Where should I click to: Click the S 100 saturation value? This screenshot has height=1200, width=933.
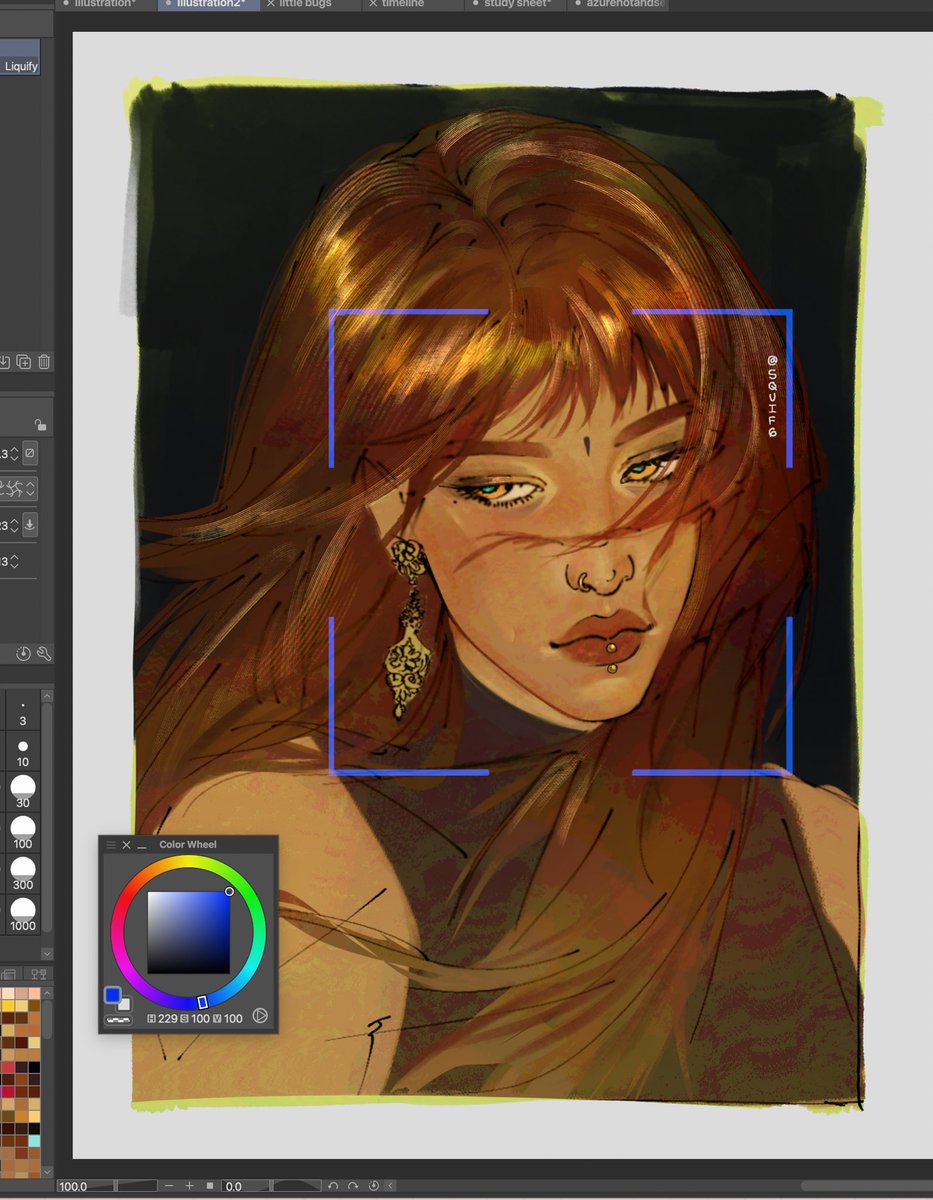pyautogui.click(x=193, y=1018)
